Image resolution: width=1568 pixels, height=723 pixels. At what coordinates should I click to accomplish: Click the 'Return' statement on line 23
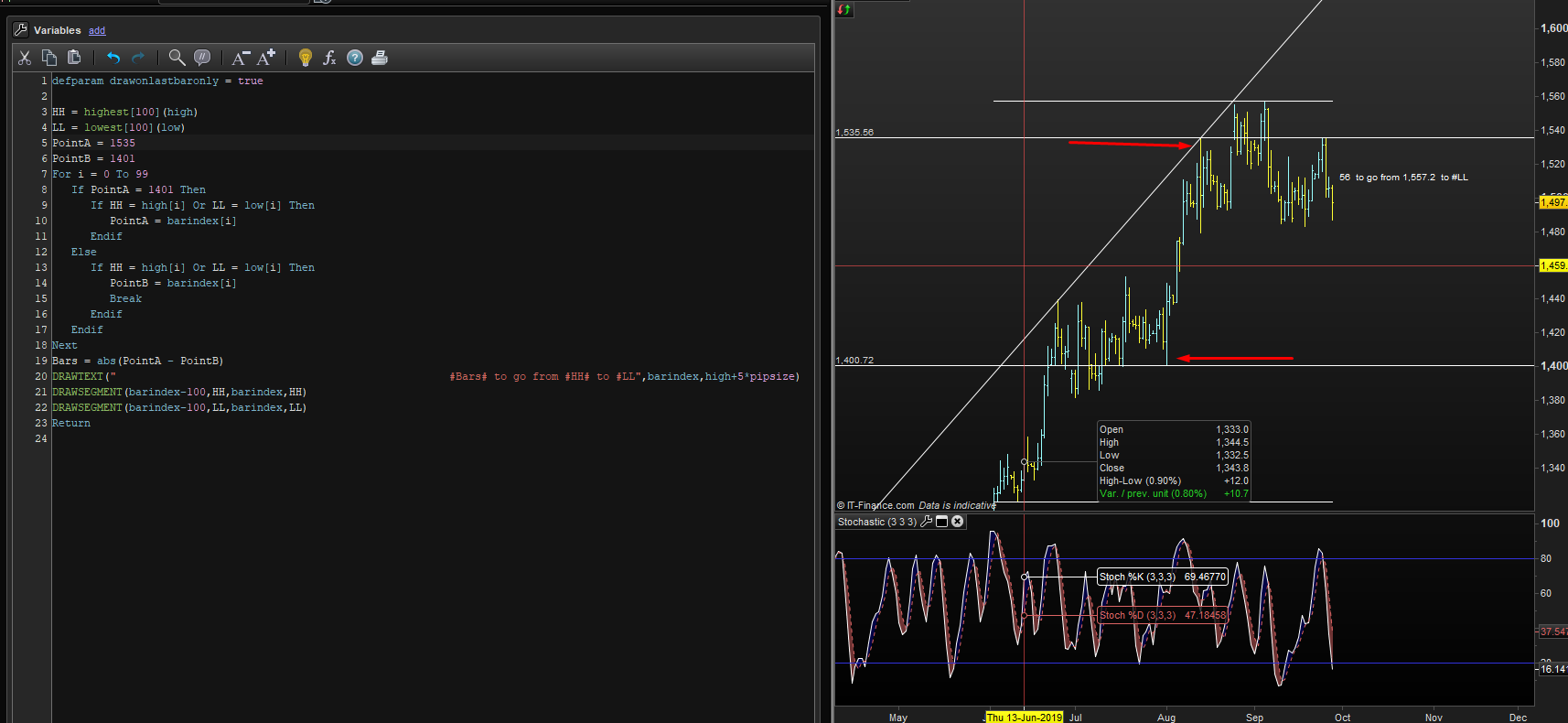(x=71, y=423)
